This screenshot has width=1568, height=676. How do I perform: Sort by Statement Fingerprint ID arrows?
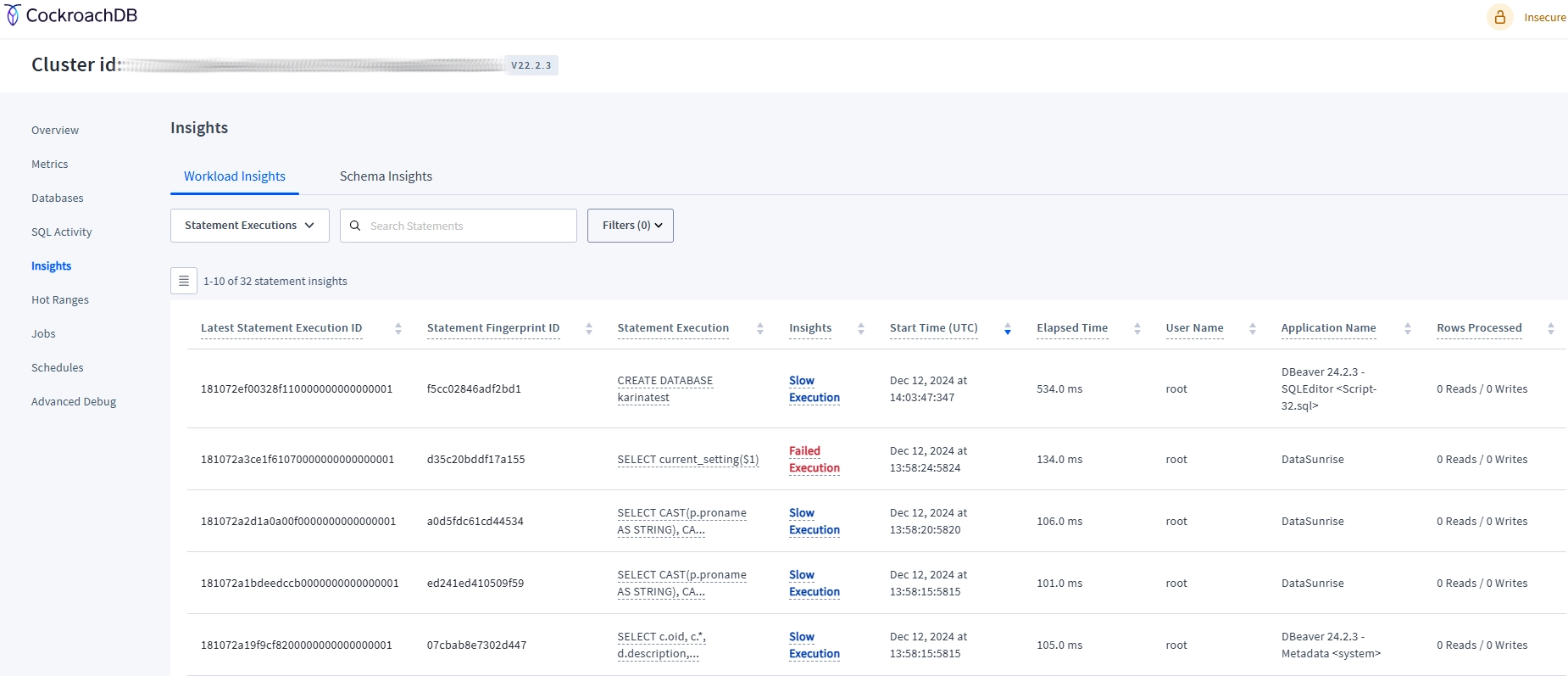[589, 328]
